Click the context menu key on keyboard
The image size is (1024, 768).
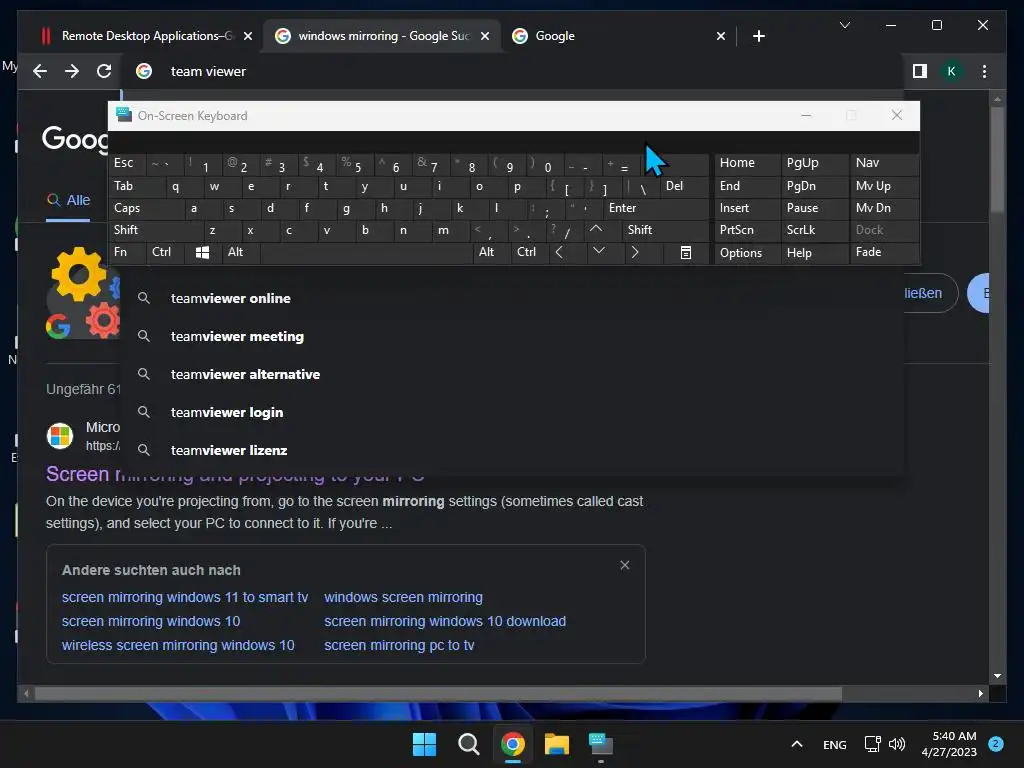tap(686, 252)
